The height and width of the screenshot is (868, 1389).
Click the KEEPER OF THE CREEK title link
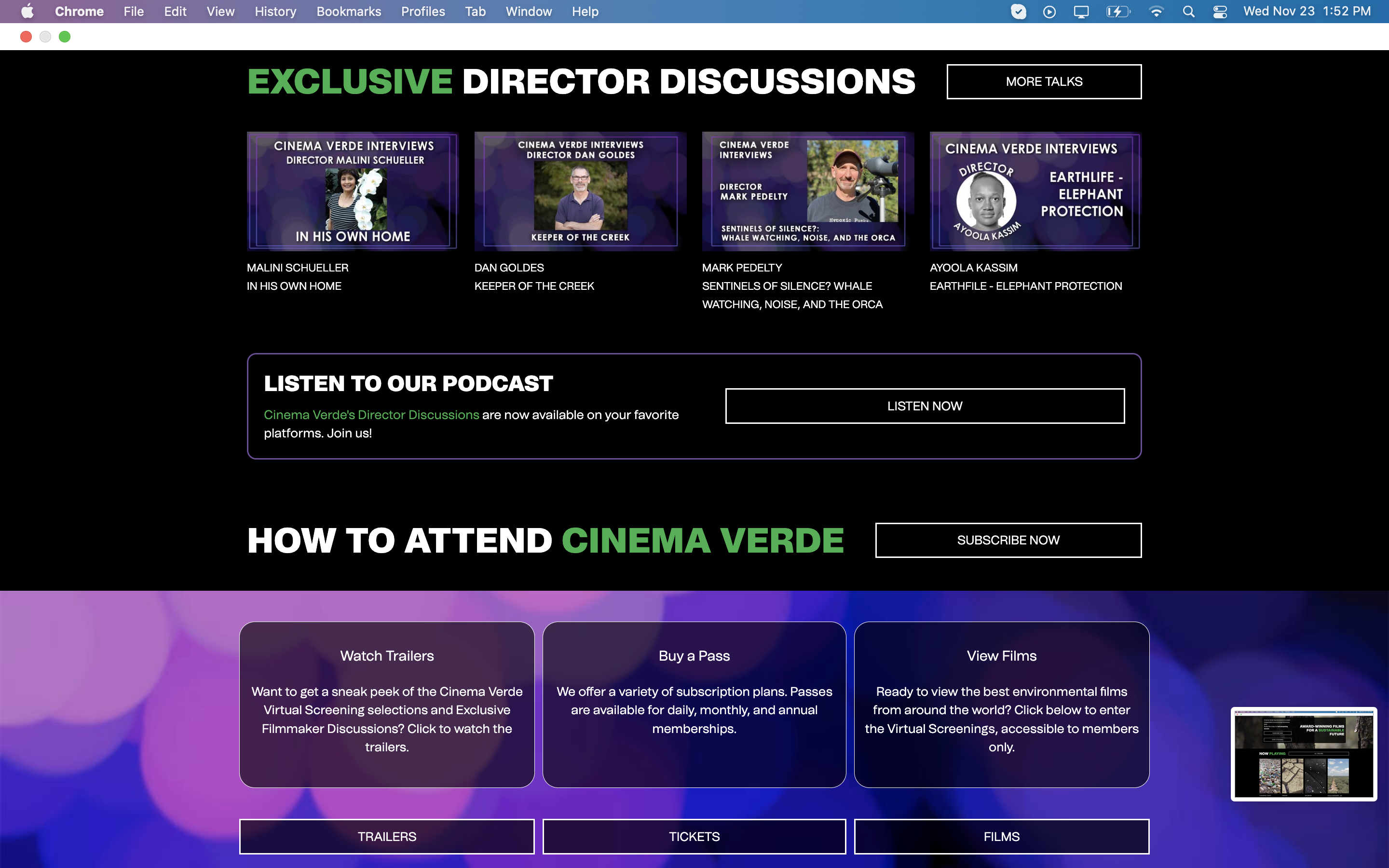pos(534,286)
